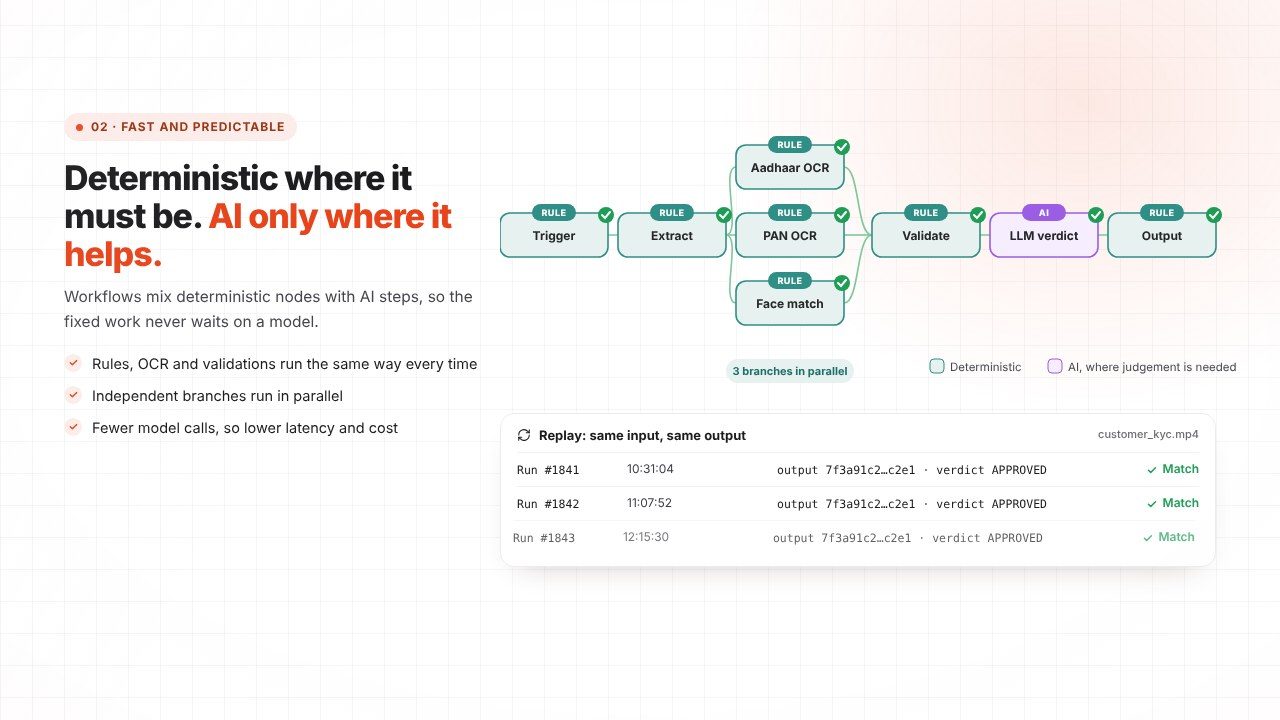Click the timestamp 10:31:04
Screen dimensions: 1280x720
click(x=650, y=469)
